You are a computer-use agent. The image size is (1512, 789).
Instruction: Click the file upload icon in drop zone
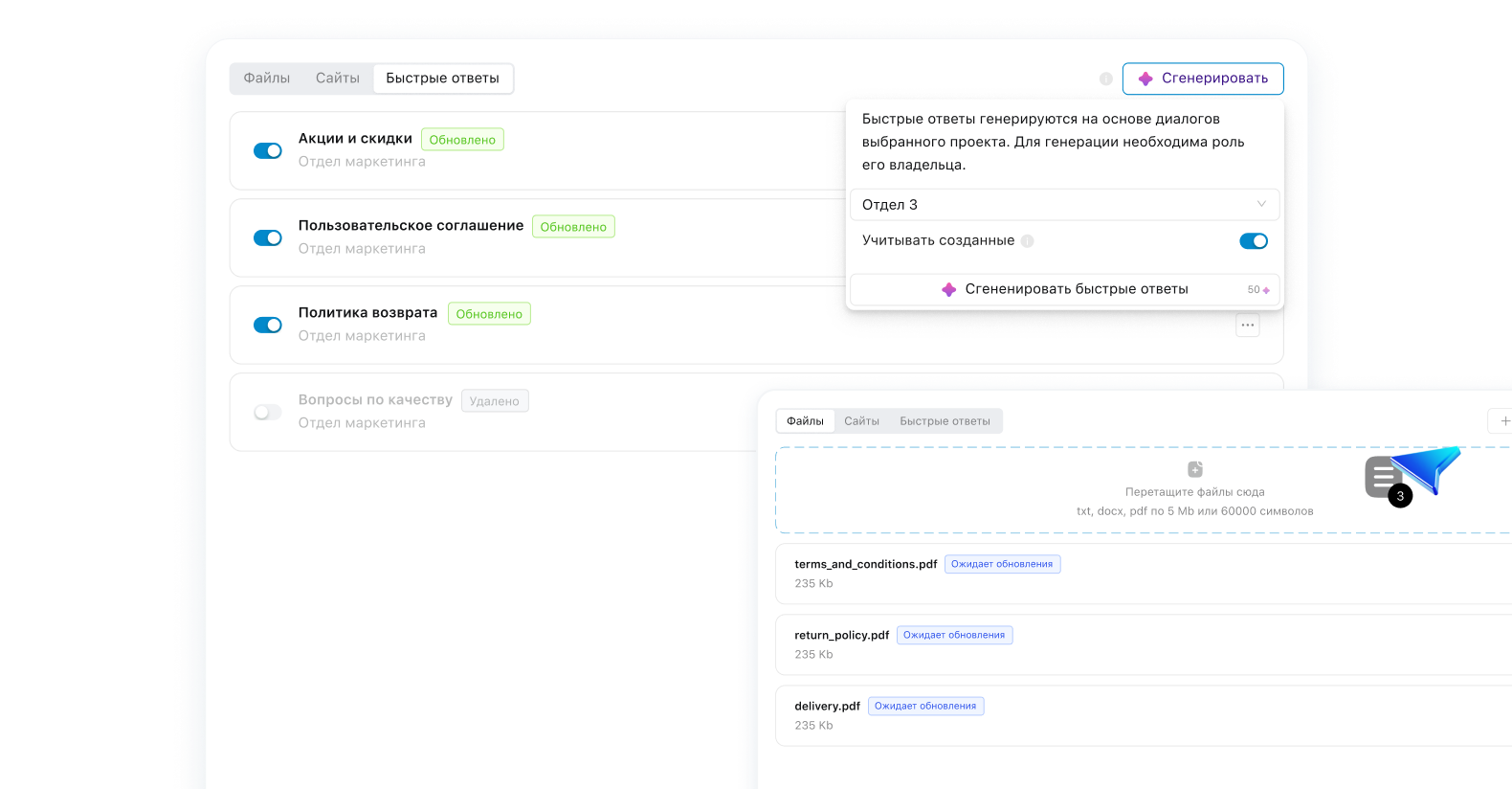(x=1194, y=469)
